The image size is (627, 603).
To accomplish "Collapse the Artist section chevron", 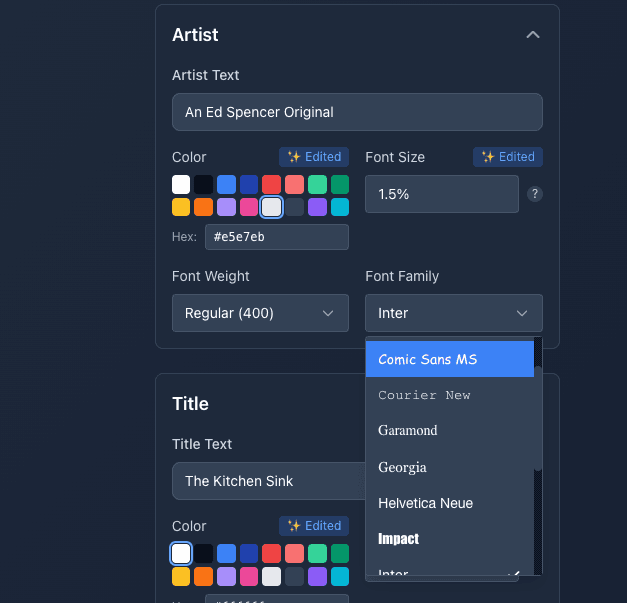I will coord(533,35).
